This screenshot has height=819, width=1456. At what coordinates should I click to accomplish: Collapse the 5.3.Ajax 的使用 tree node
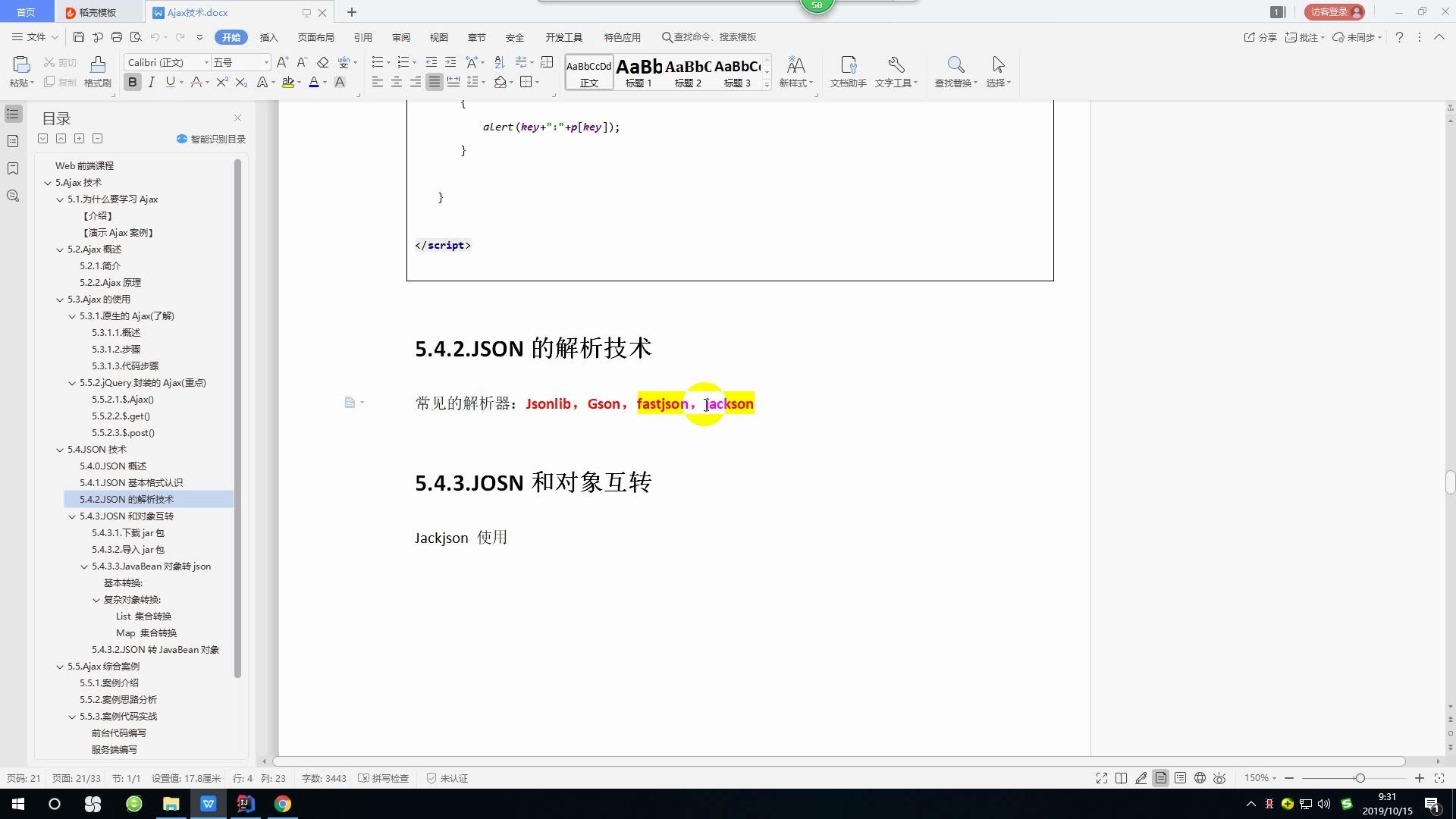point(60,299)
